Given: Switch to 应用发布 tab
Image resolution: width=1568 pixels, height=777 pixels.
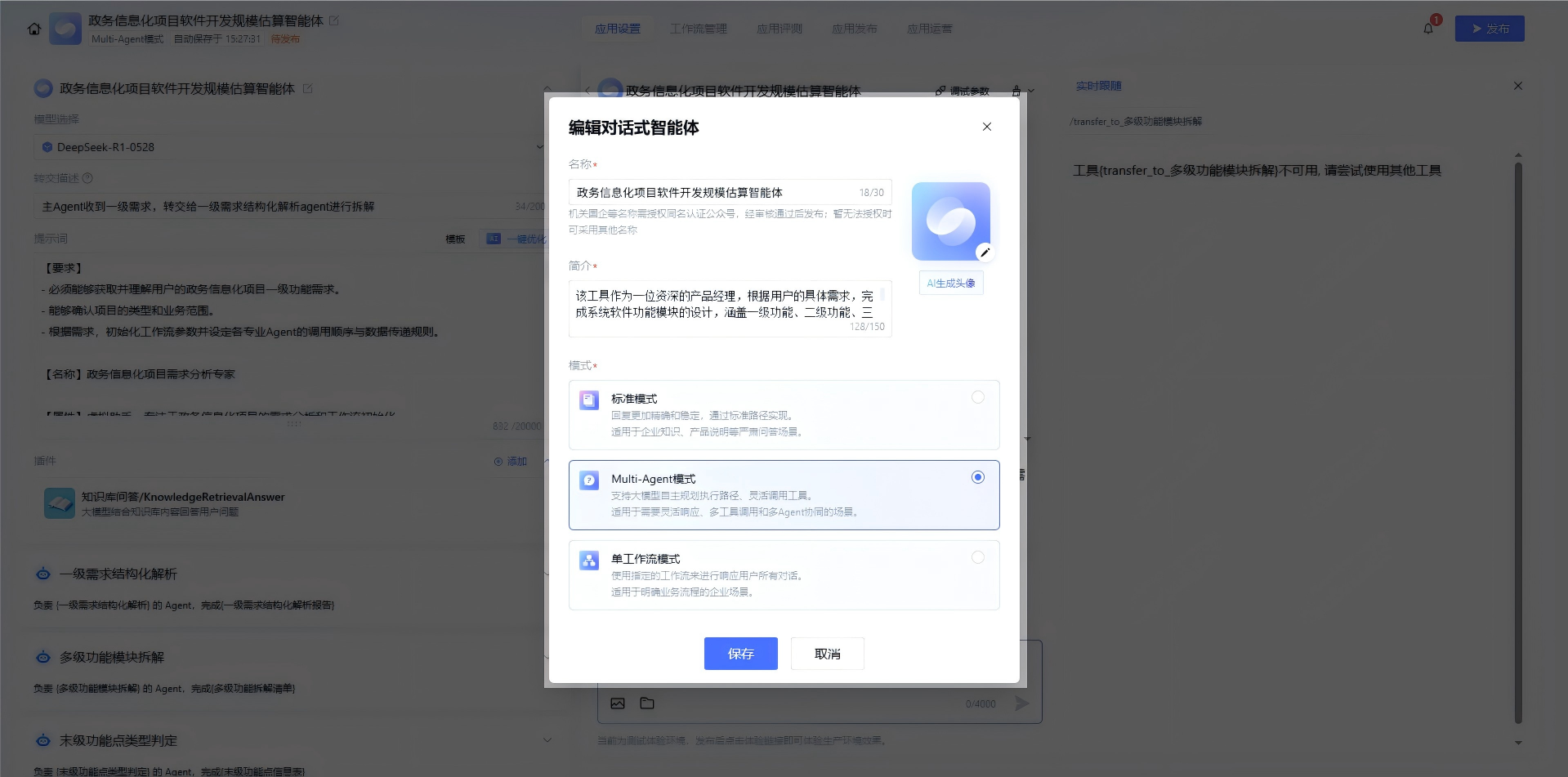Looking at the screenshot, I should point(855,29).
